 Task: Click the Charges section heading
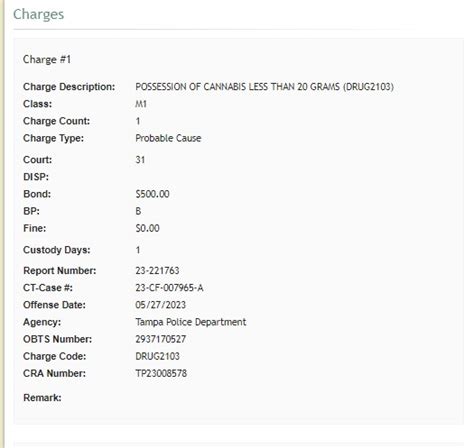click(38, 15)
